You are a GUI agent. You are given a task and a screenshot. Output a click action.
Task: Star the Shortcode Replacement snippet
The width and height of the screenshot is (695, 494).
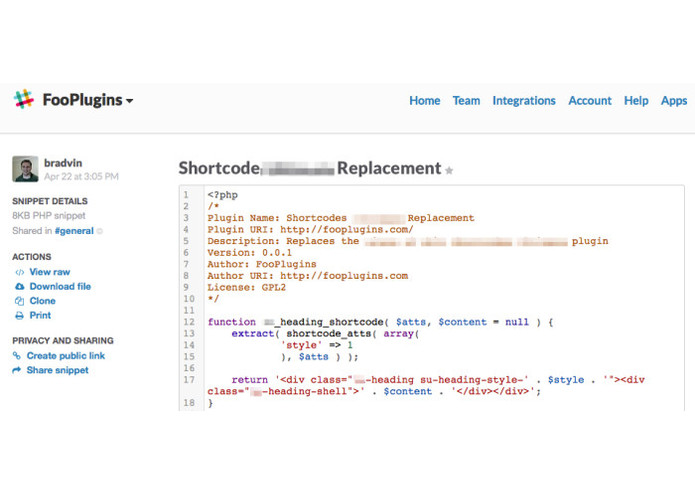point(449,170)
